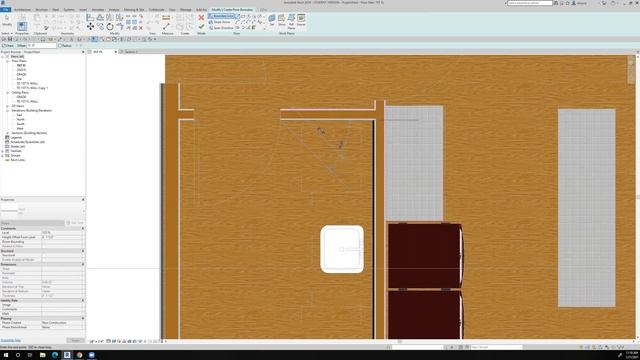Screen dimensions: 640x360
Task: Click the Revit taskbar icon
Action: point(67,355)
